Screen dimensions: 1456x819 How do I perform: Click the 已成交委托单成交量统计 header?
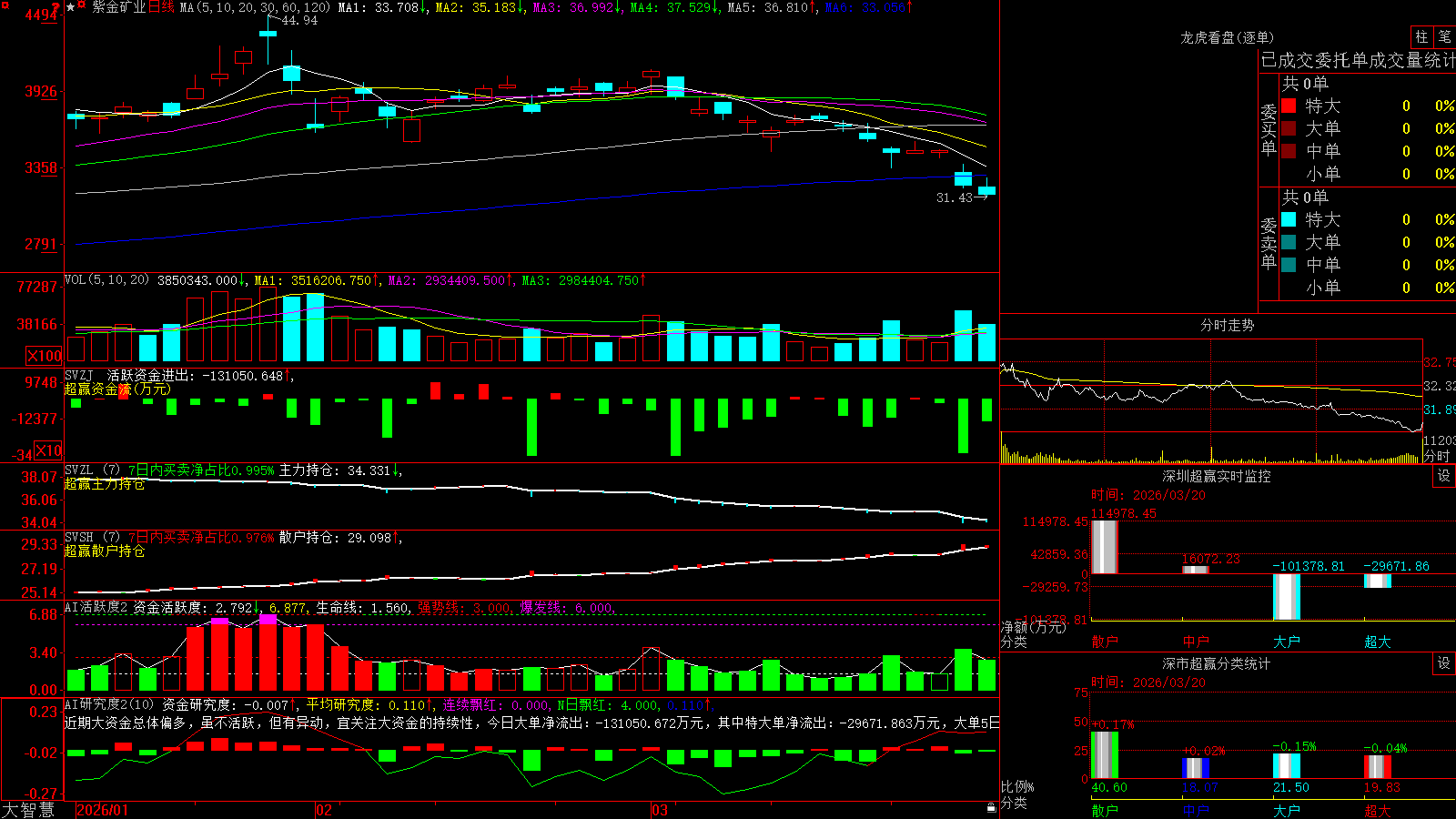pos(1358,60)
